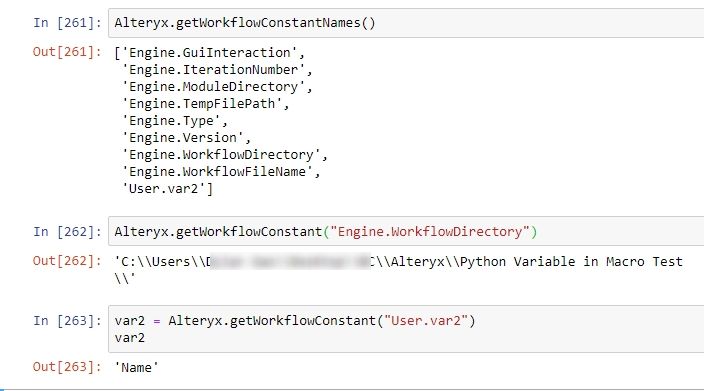The image size is (704, 391).
Task: Click 'Engine.ModuleDirectory' output entry
Action: [214, 87]
